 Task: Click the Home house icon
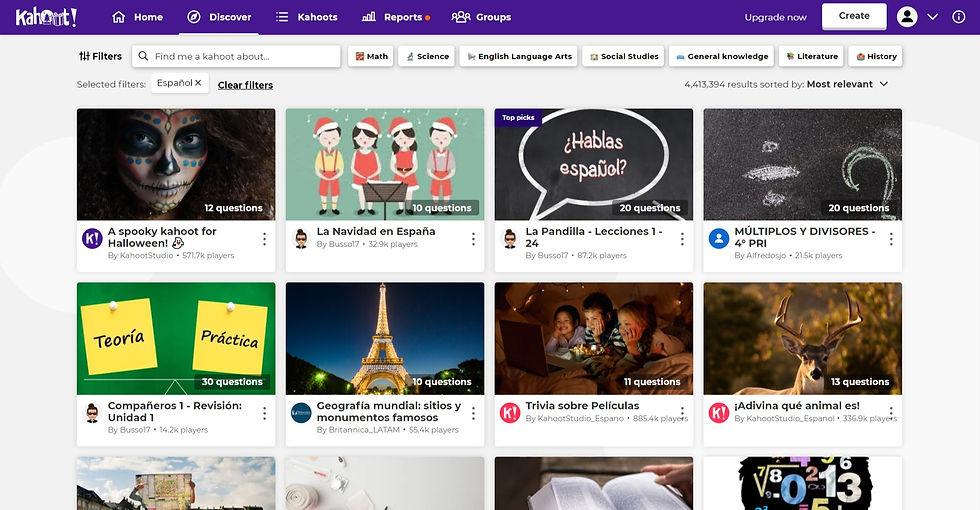(118, 17)
